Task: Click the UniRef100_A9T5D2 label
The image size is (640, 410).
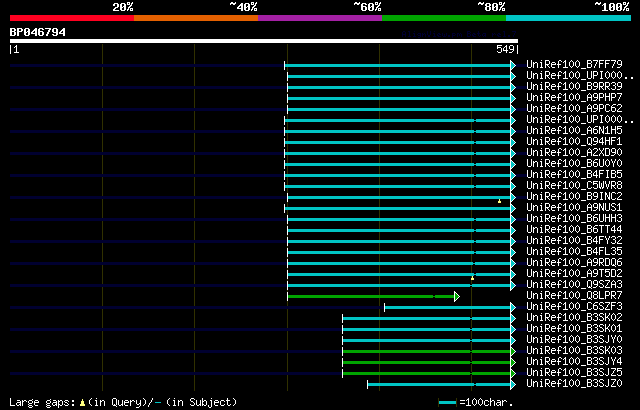Action: point(574,274)
